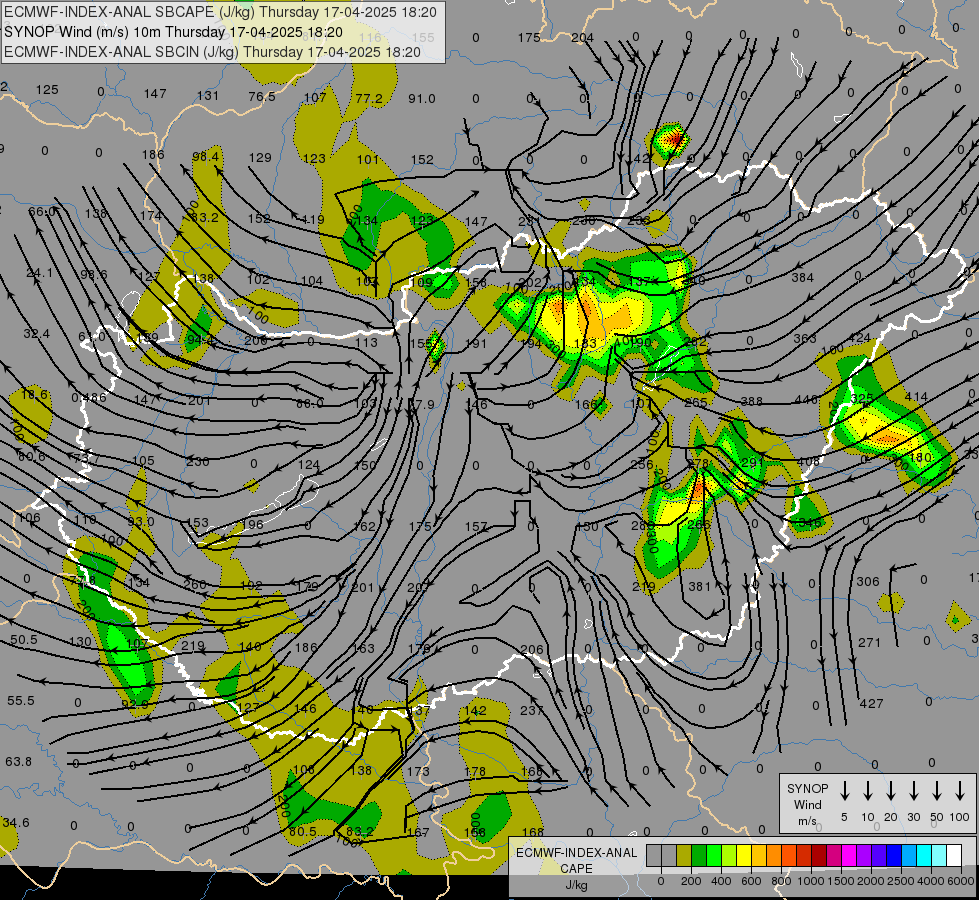Click 'ECMWF-INDEX-ANAL' label in CAPE legend

[576, 853]
